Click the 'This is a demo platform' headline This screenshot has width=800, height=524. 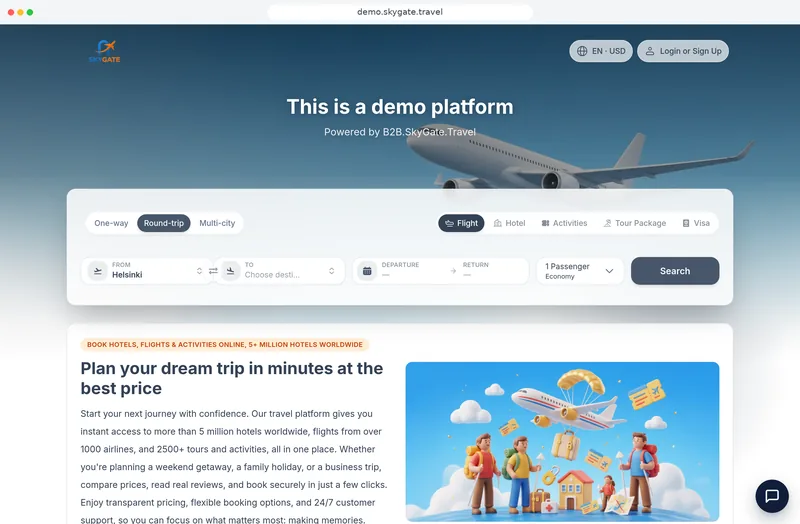(400, 107)
